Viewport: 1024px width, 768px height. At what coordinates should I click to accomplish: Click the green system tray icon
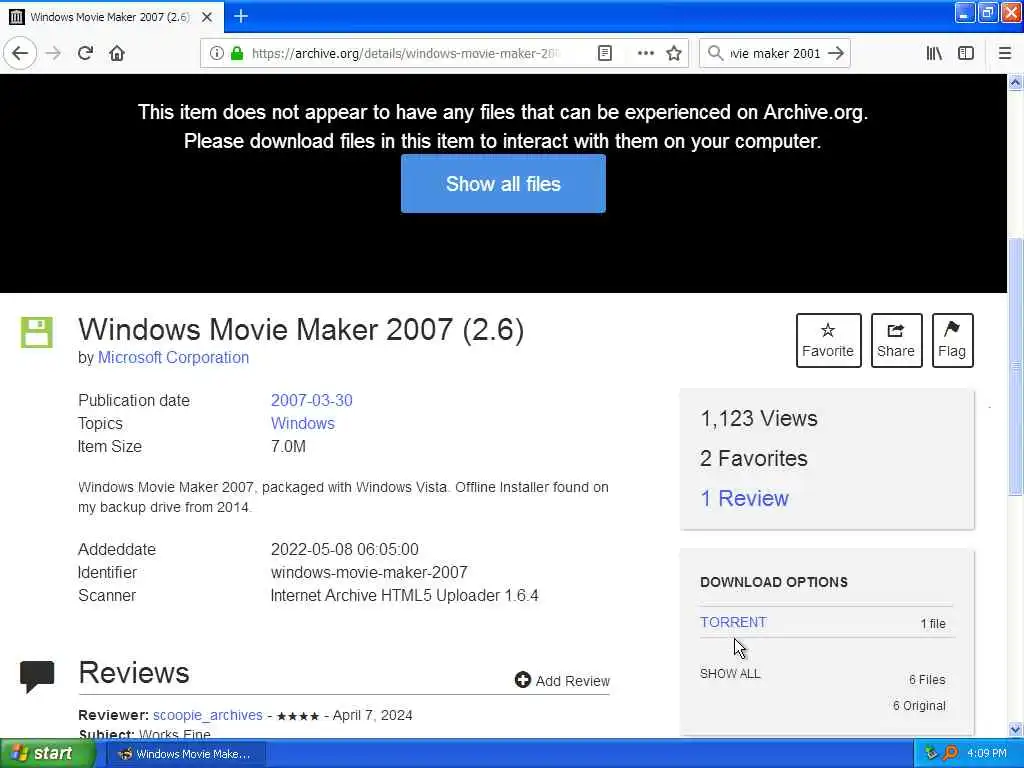931,753
